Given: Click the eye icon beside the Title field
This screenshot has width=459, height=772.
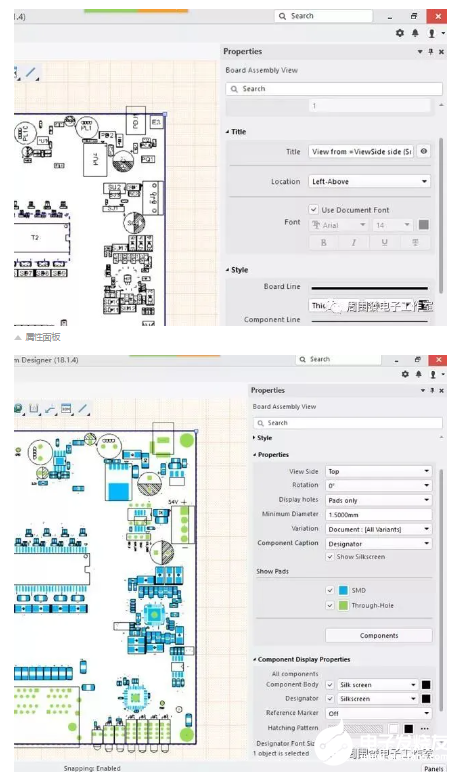Looking at the screenshot, I should pyautogui.click(x=424, y=152).
